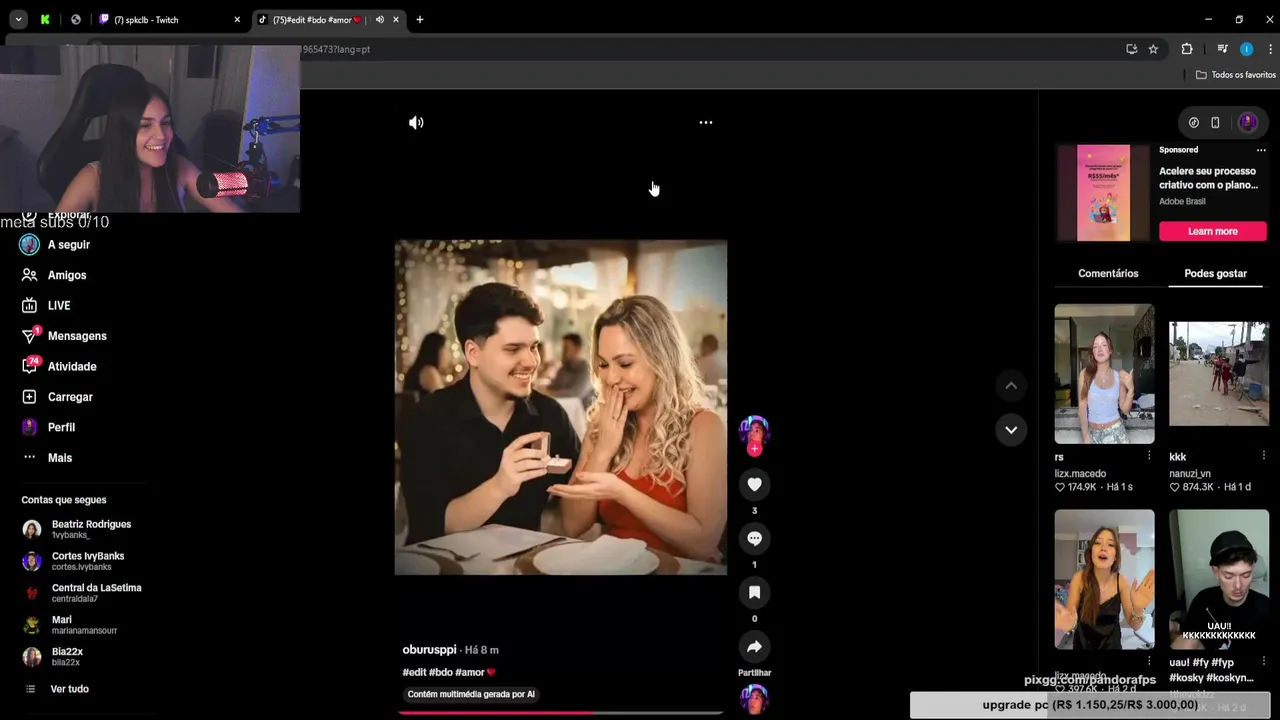Open the sponsored ad's three-dot menu
Image resolution: width=1280 pixels, height=720 pixels.
tap(1261, 150)
